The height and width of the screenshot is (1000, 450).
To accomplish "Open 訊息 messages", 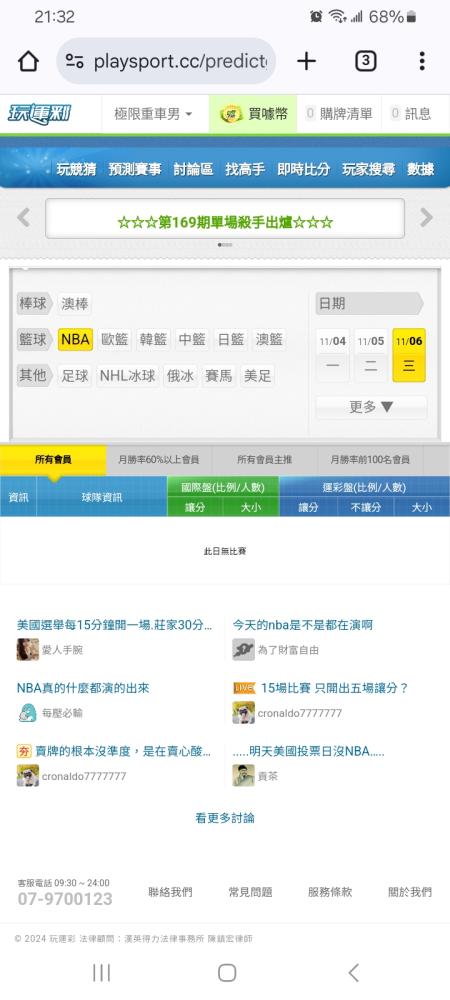I will [x=411, y=114].
